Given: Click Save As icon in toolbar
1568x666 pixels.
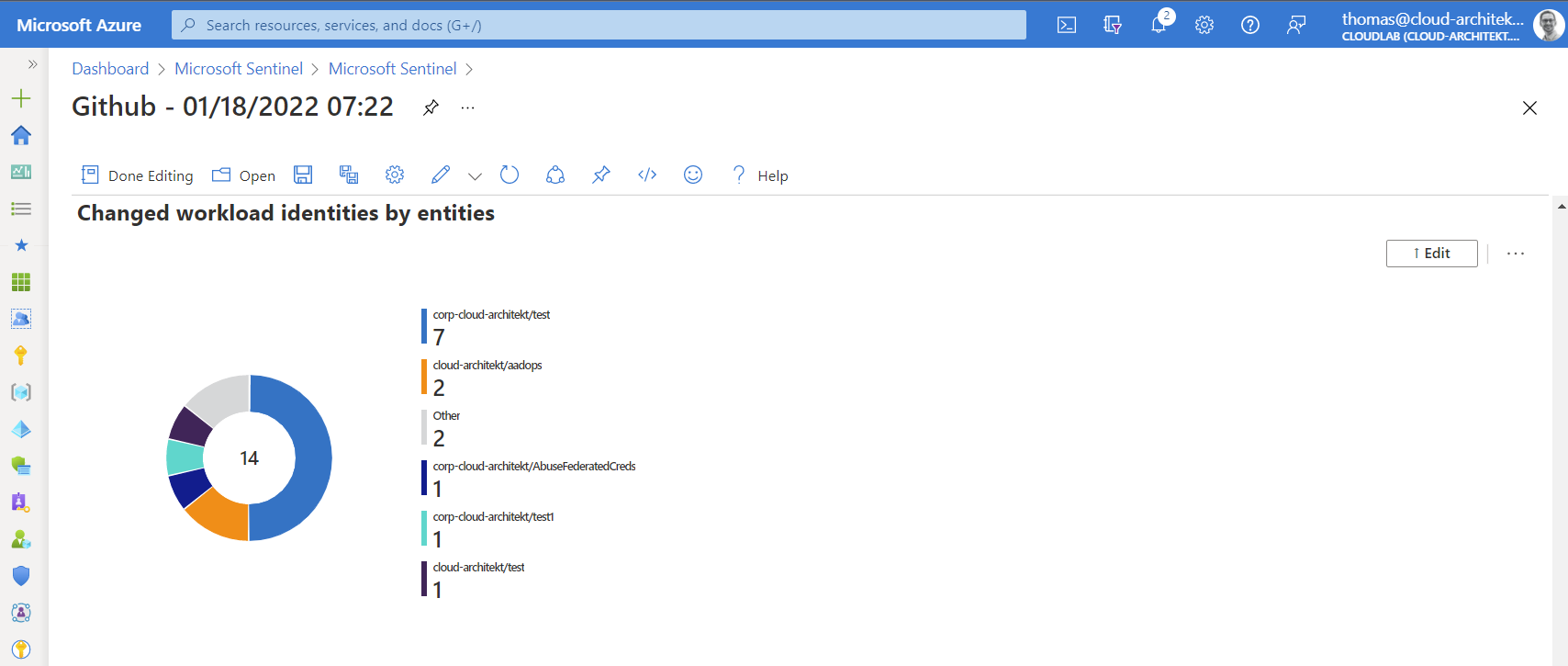Looking at the screenshot, I should (349, 175).
